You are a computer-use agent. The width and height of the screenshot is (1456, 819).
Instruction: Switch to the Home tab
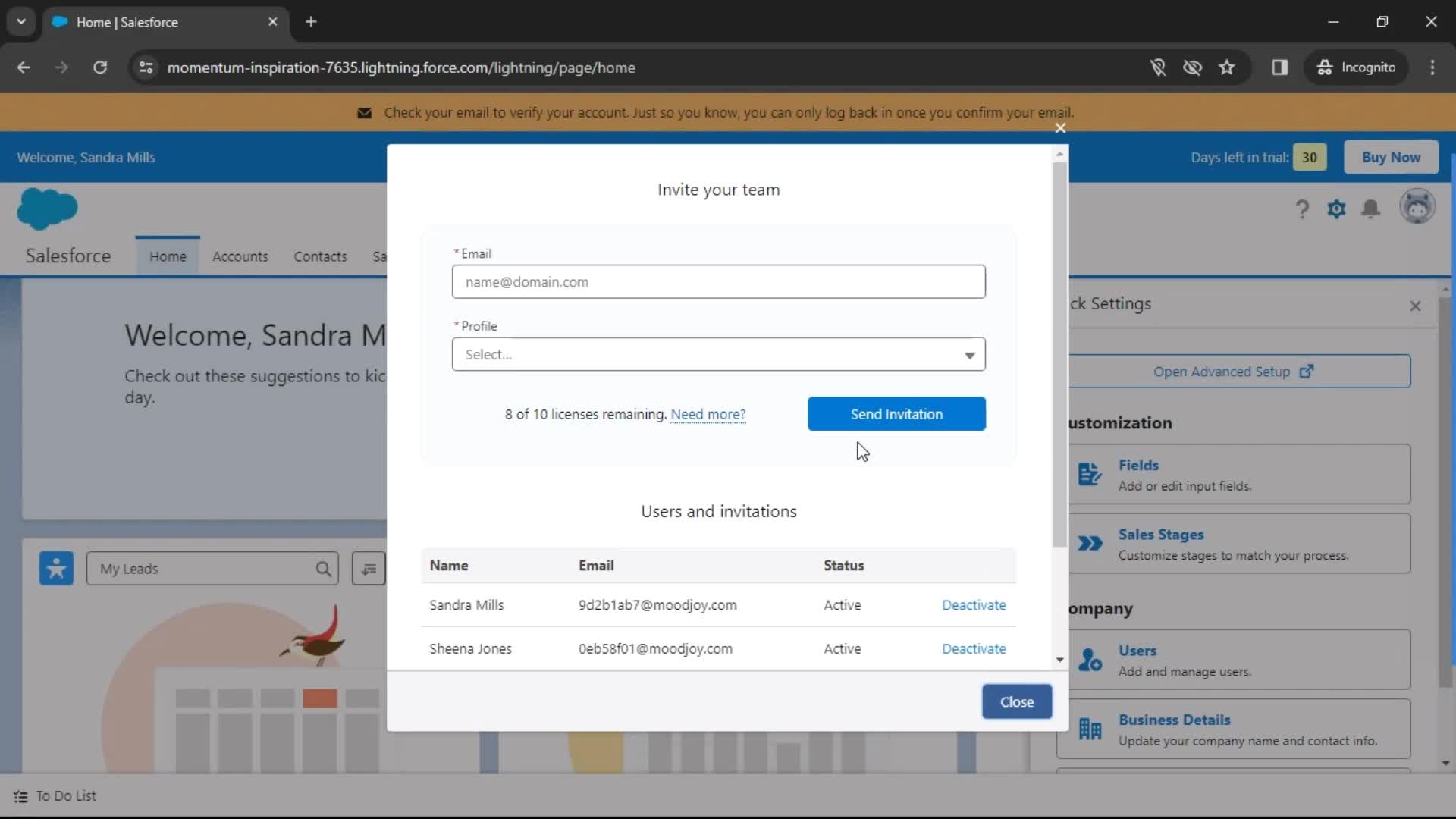(168, 256)
